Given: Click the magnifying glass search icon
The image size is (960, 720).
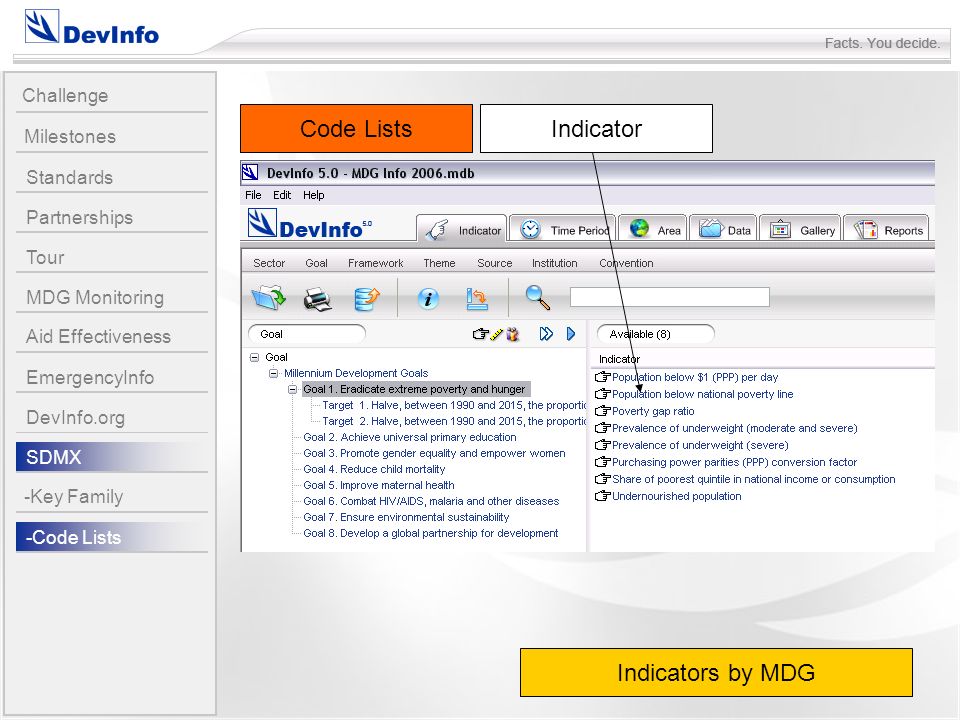Looking at the screenshot, I should [x=538, y=297].
